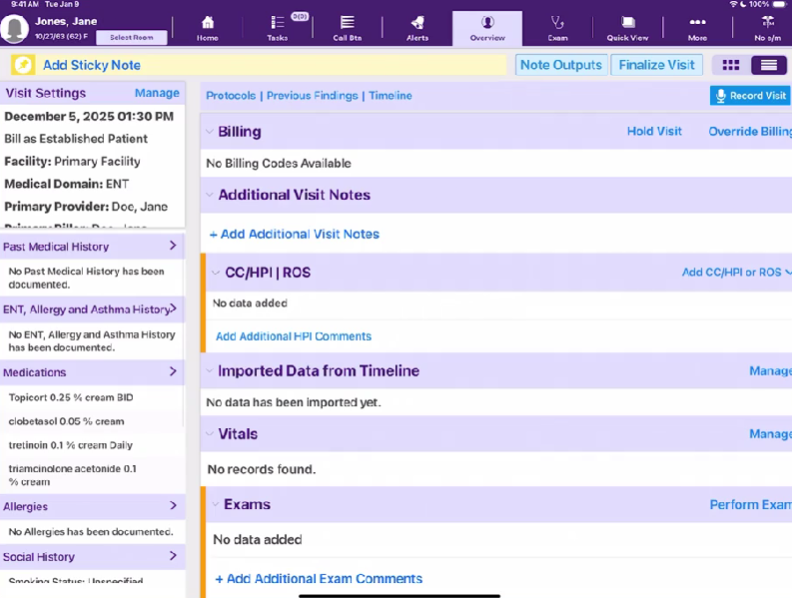Click patient name Jones, Jane

pyautogui.click(x=66, y=21)
